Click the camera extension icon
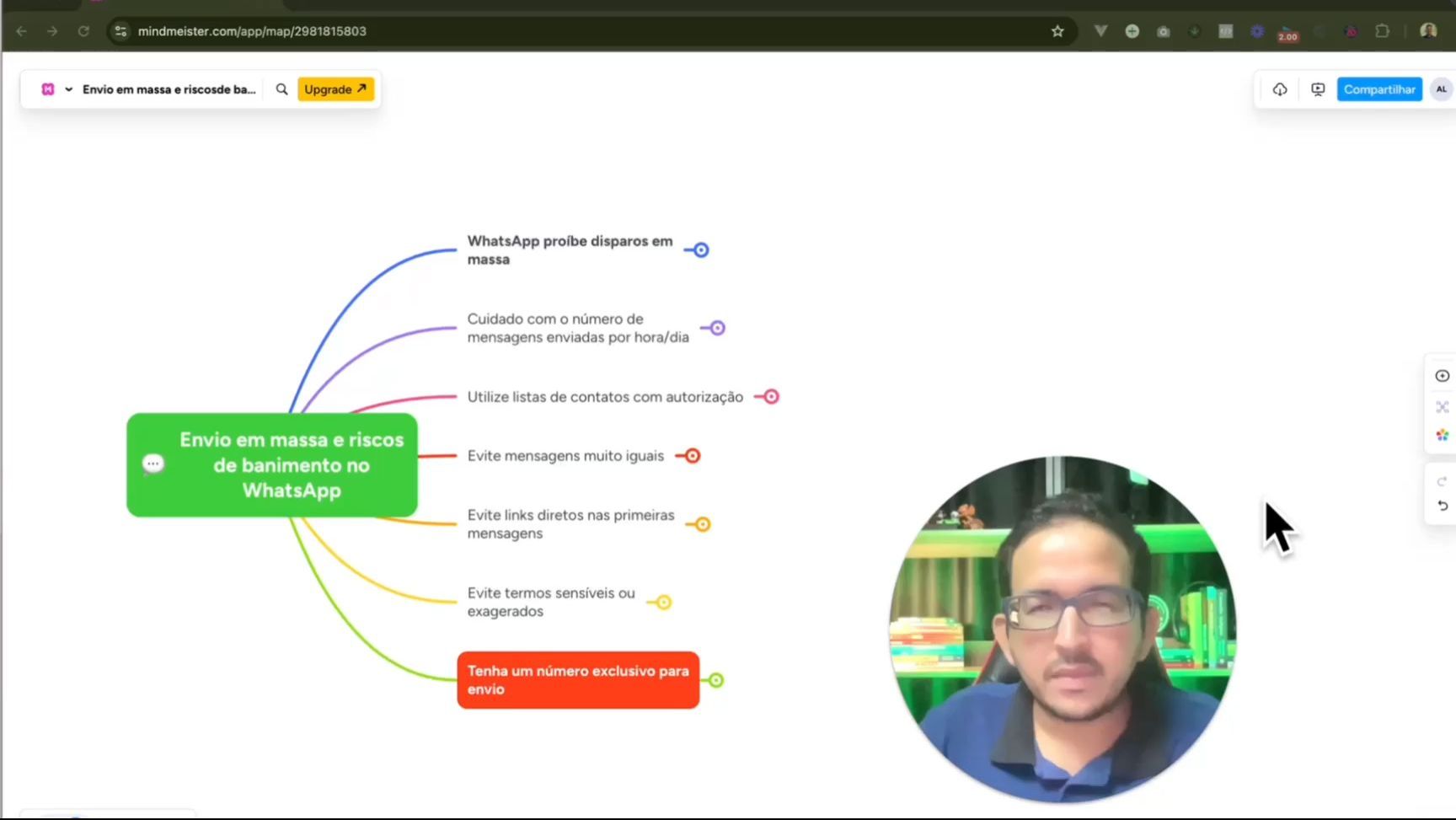Viewport: 1456px width, 820px height. (1163, 31)
